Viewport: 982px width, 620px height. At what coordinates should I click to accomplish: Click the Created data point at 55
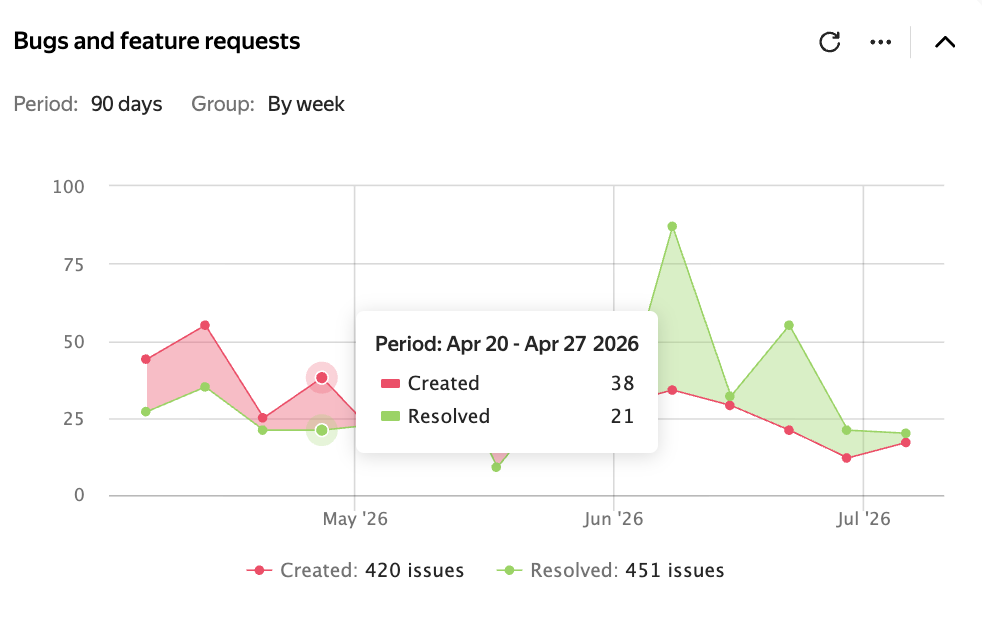click(205, 326)
